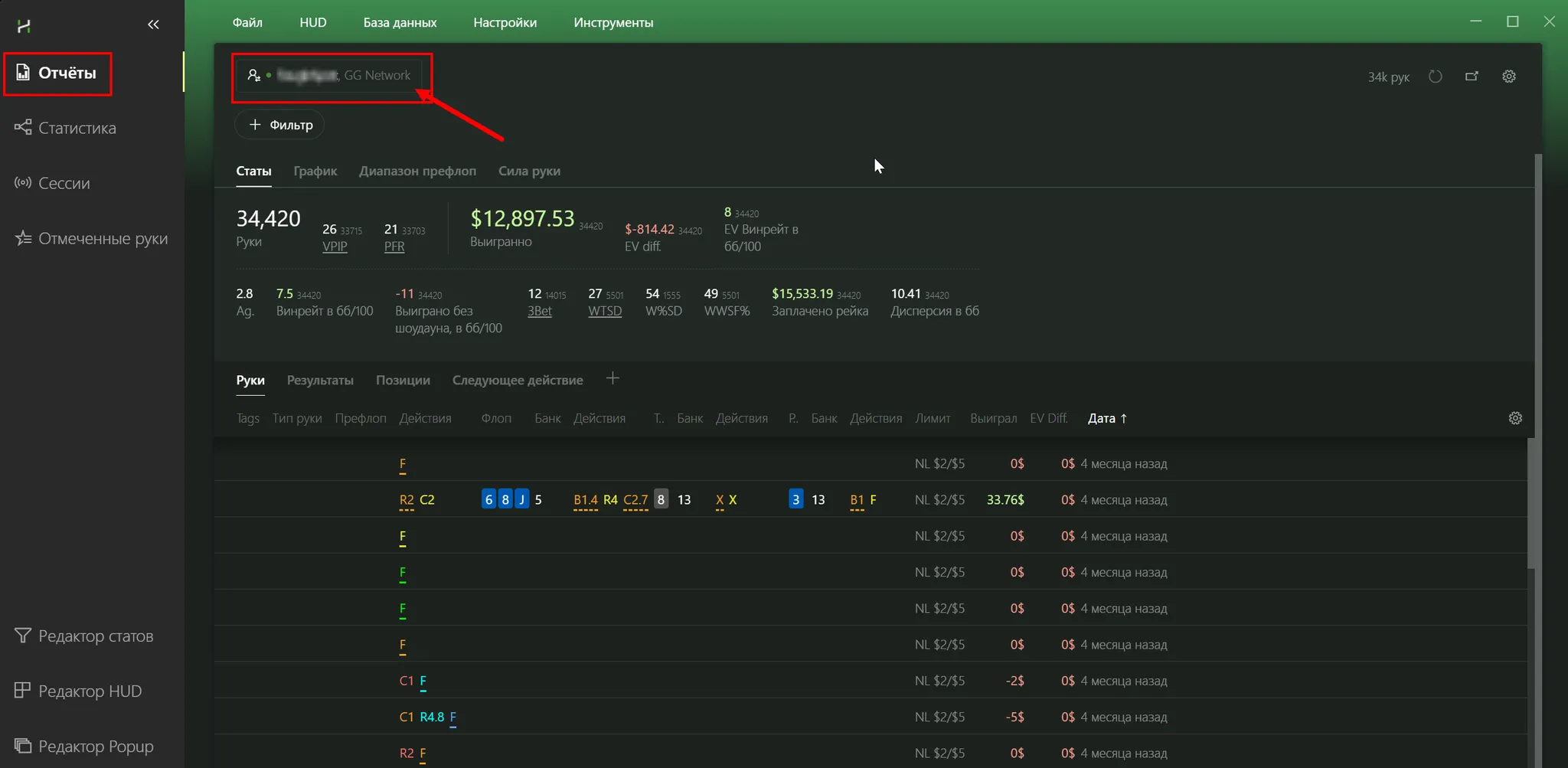The width and height of the screenshot is (1568, 768).
Task: Open hands table column settings gear
Action: point(1515,418)
